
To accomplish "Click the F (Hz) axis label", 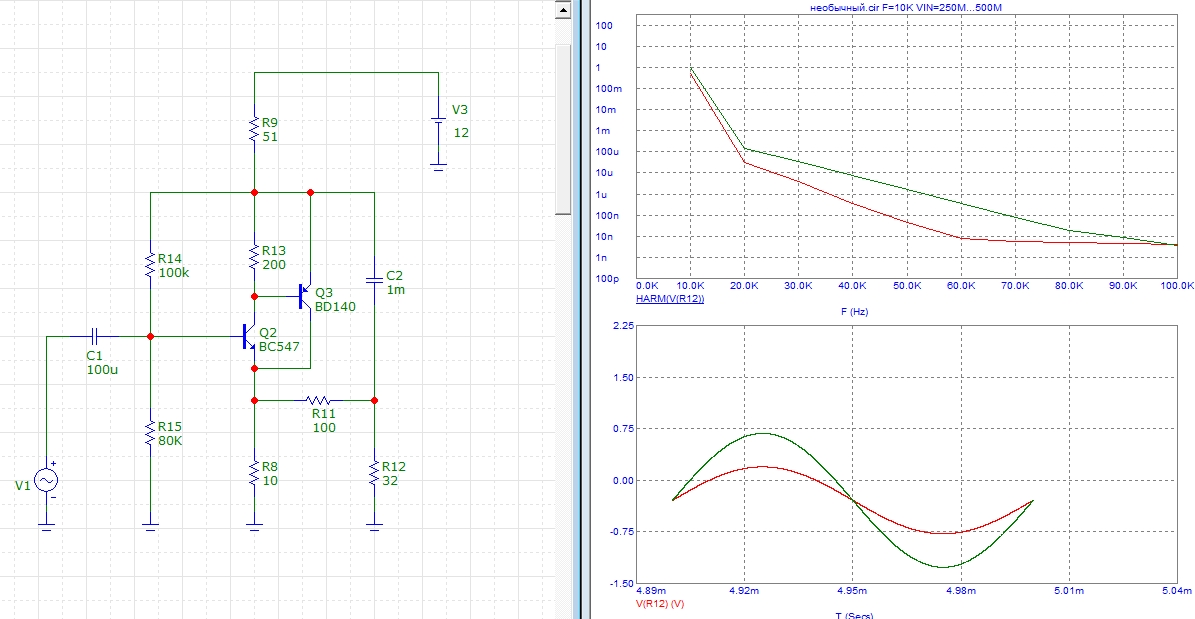I will click(x=853, y=312).
